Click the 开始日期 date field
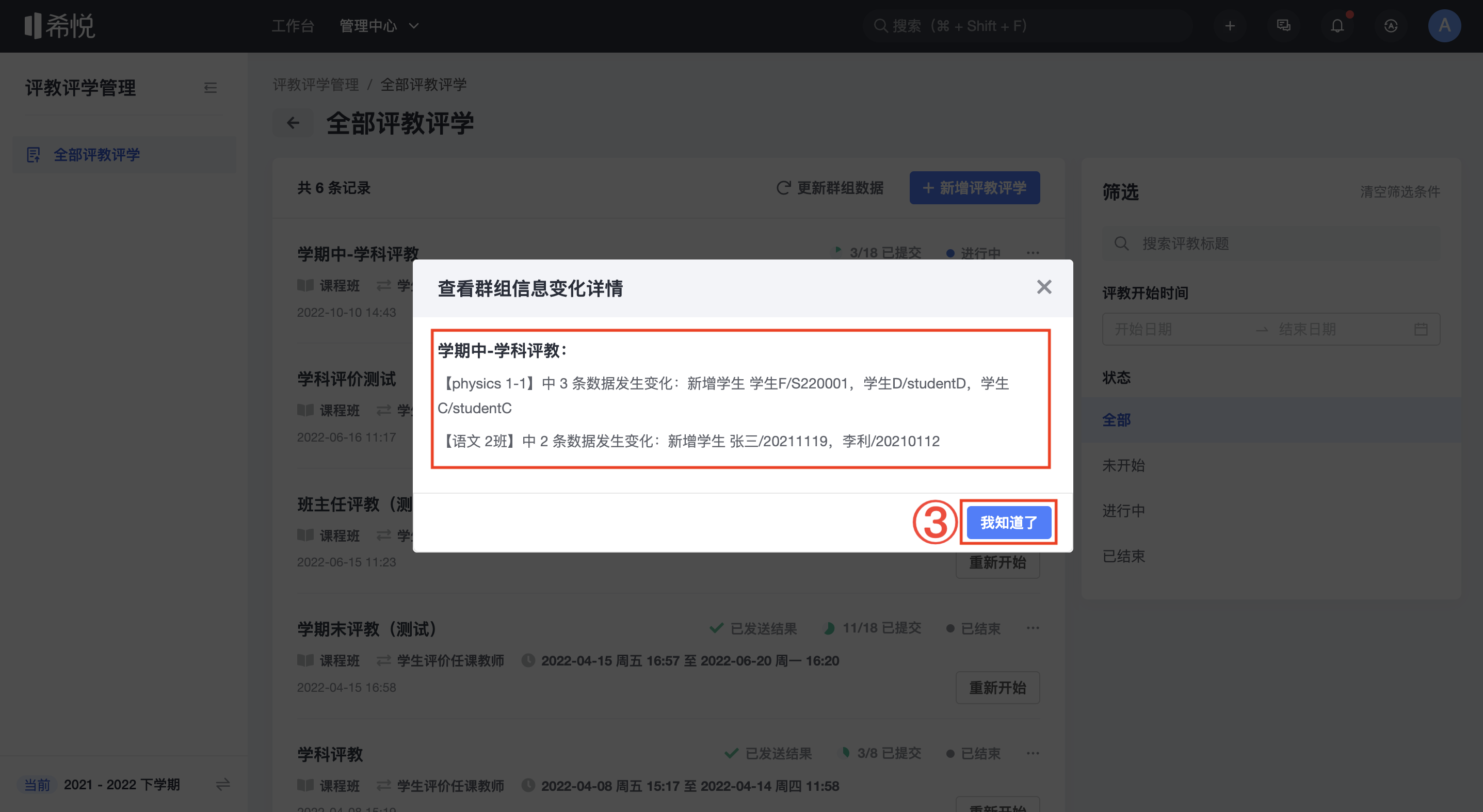This screenshot has width=1483, height=812. (x=1178, y=329)
